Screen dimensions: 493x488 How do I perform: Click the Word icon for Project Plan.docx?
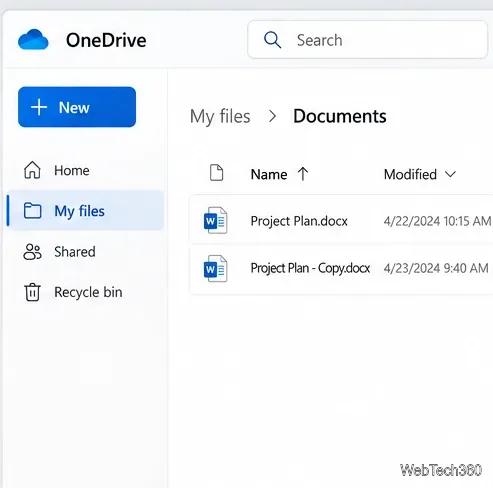tap(215, 220)
